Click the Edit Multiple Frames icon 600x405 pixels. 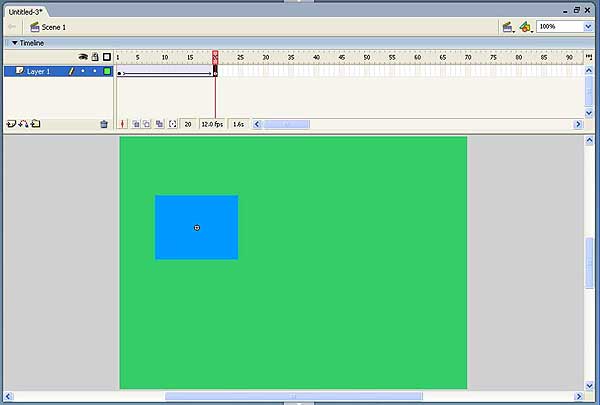(159, 124)
